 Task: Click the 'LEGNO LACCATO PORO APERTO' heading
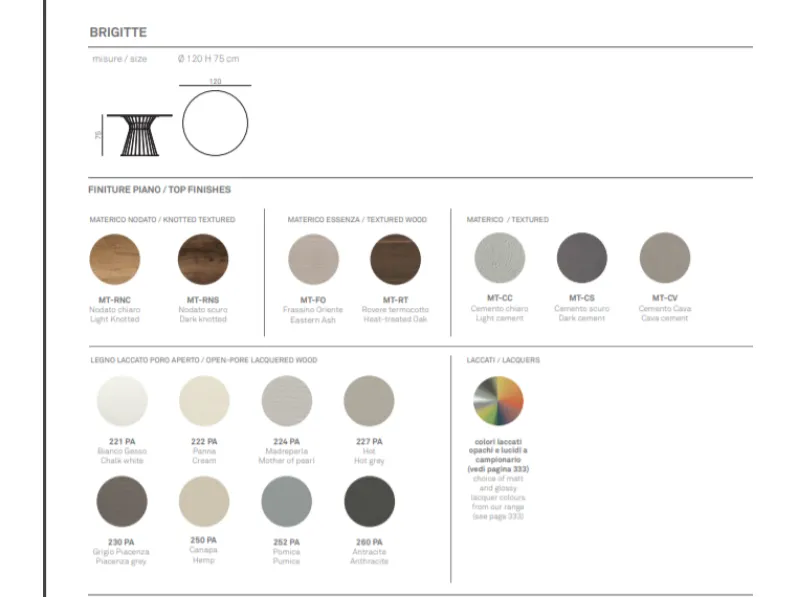[204, 360]
